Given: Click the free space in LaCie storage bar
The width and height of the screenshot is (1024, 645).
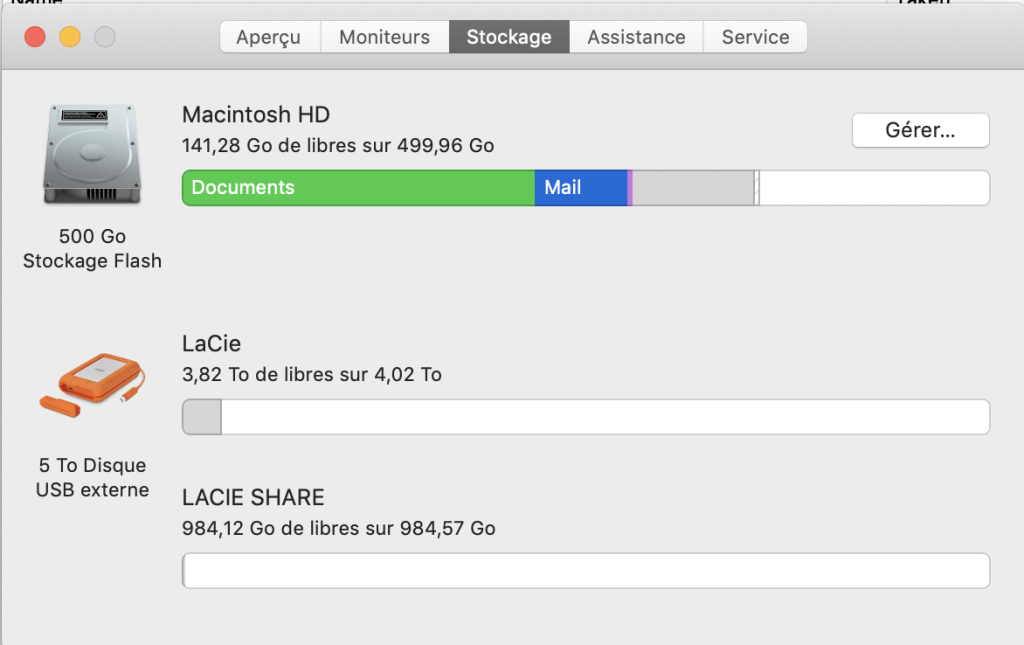Looking at the screenshot, I should (x=604, y=417).
